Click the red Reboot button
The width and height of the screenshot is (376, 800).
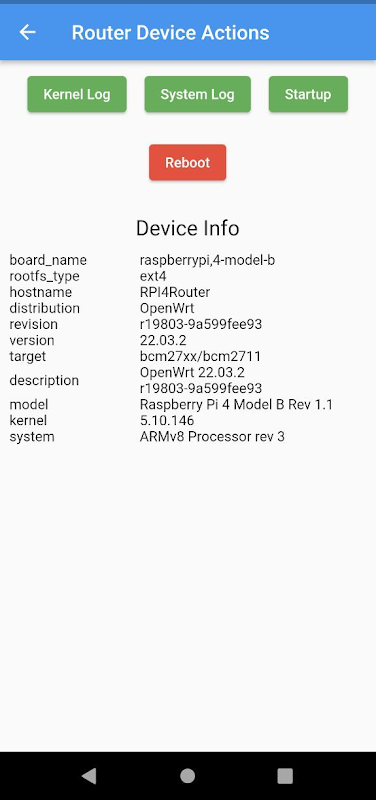187,163
